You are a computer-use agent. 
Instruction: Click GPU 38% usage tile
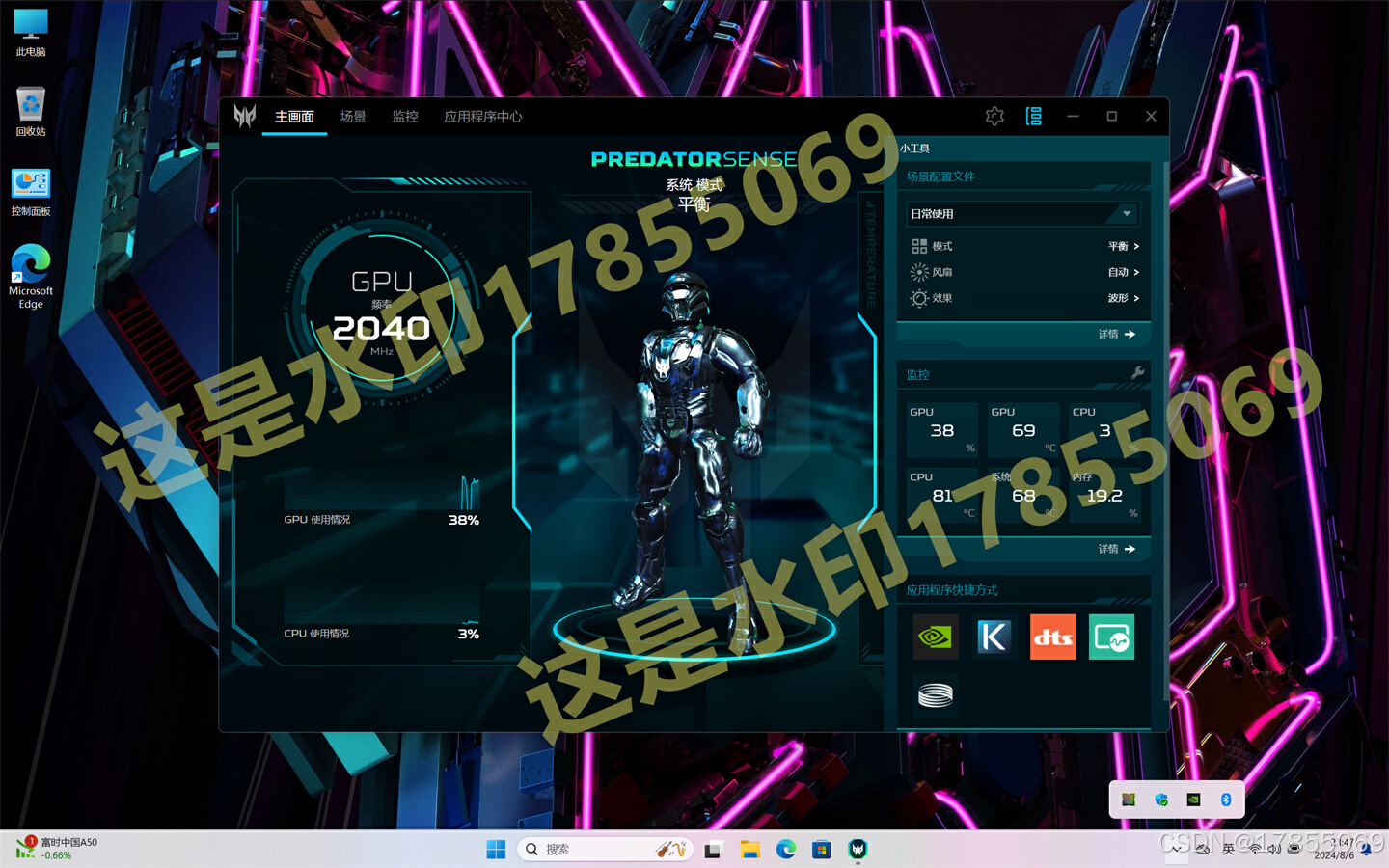[942, 430]
